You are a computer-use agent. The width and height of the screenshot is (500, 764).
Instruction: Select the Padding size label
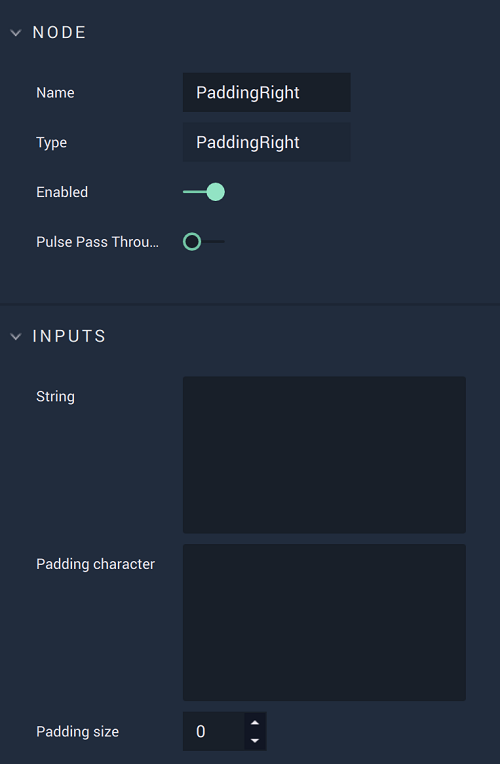coord(77,731)
